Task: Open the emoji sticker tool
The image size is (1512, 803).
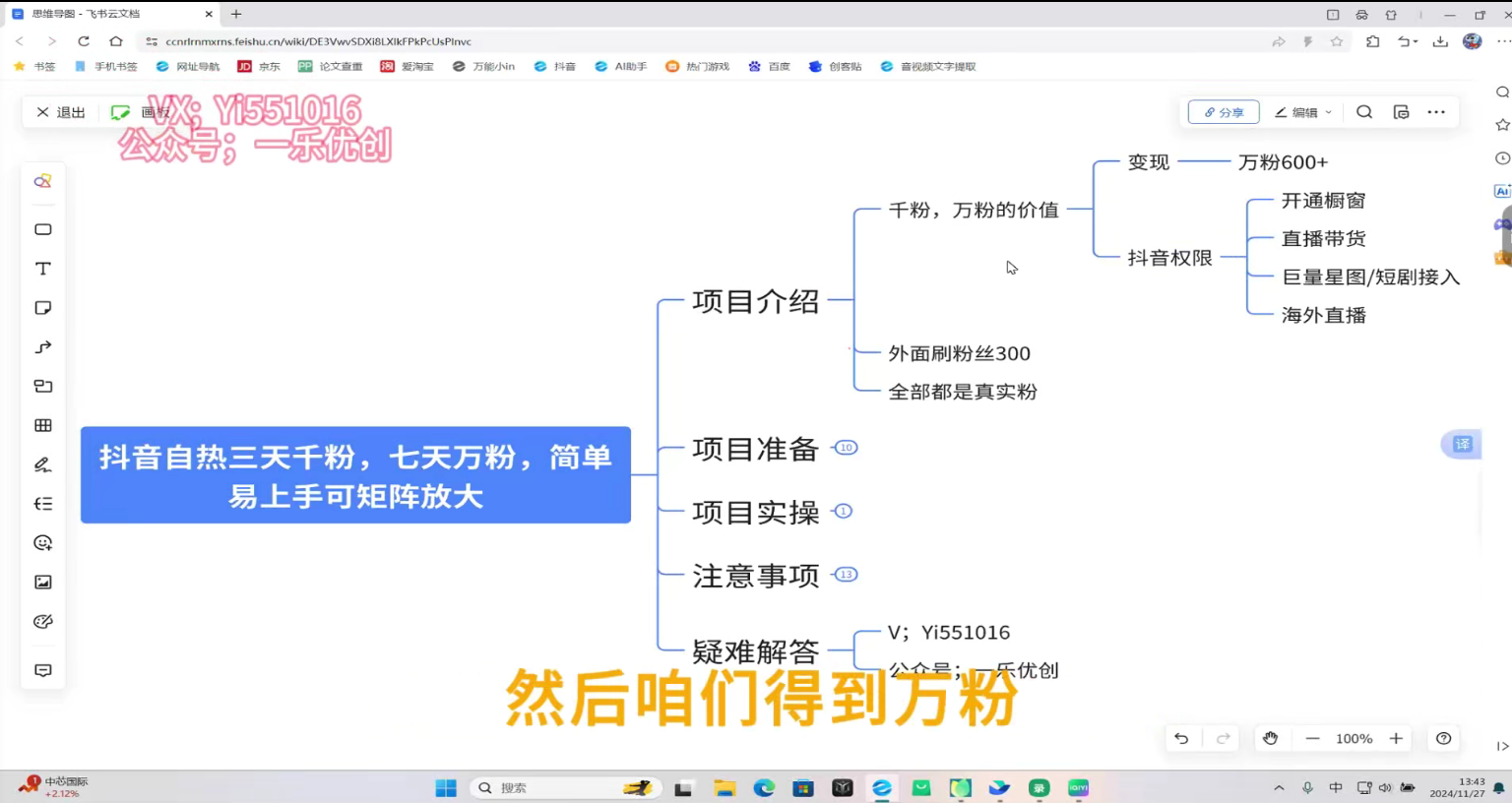Action: pyautogui.click(x=42, y=543)
